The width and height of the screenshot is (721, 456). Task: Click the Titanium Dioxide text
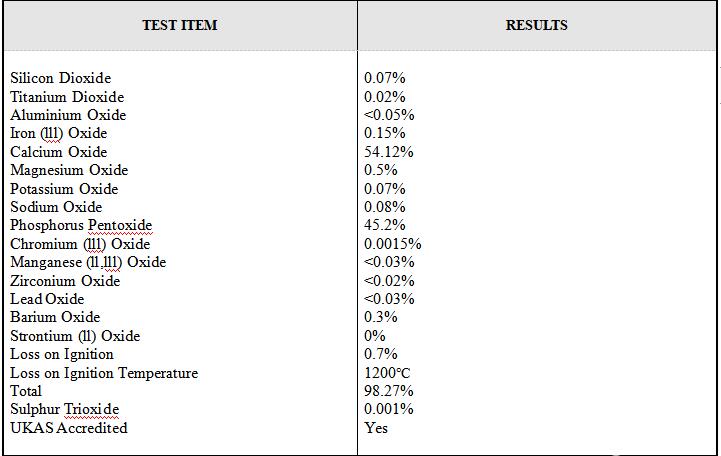pos(67,97)
